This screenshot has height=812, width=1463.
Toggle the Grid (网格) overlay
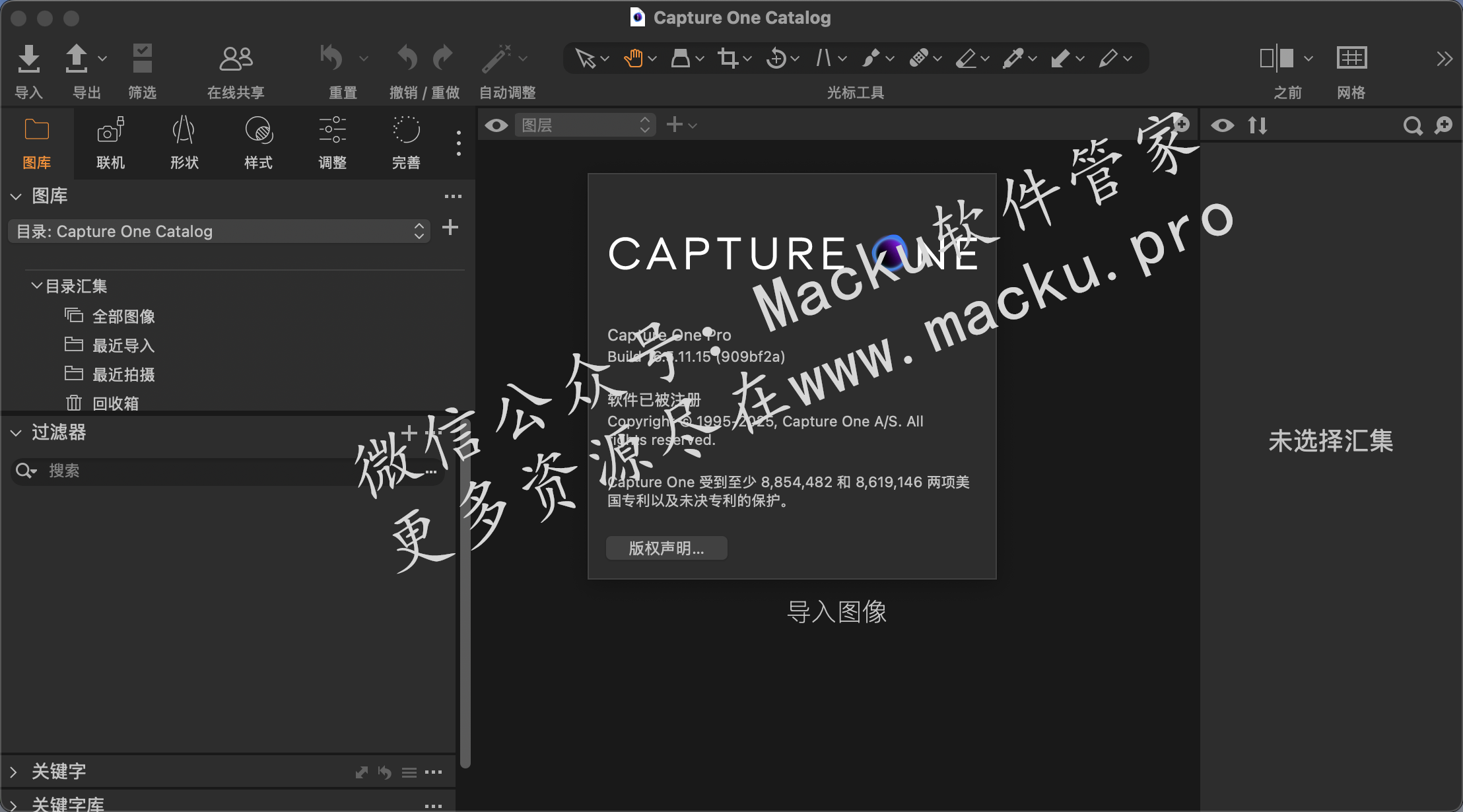point(1351,58)
